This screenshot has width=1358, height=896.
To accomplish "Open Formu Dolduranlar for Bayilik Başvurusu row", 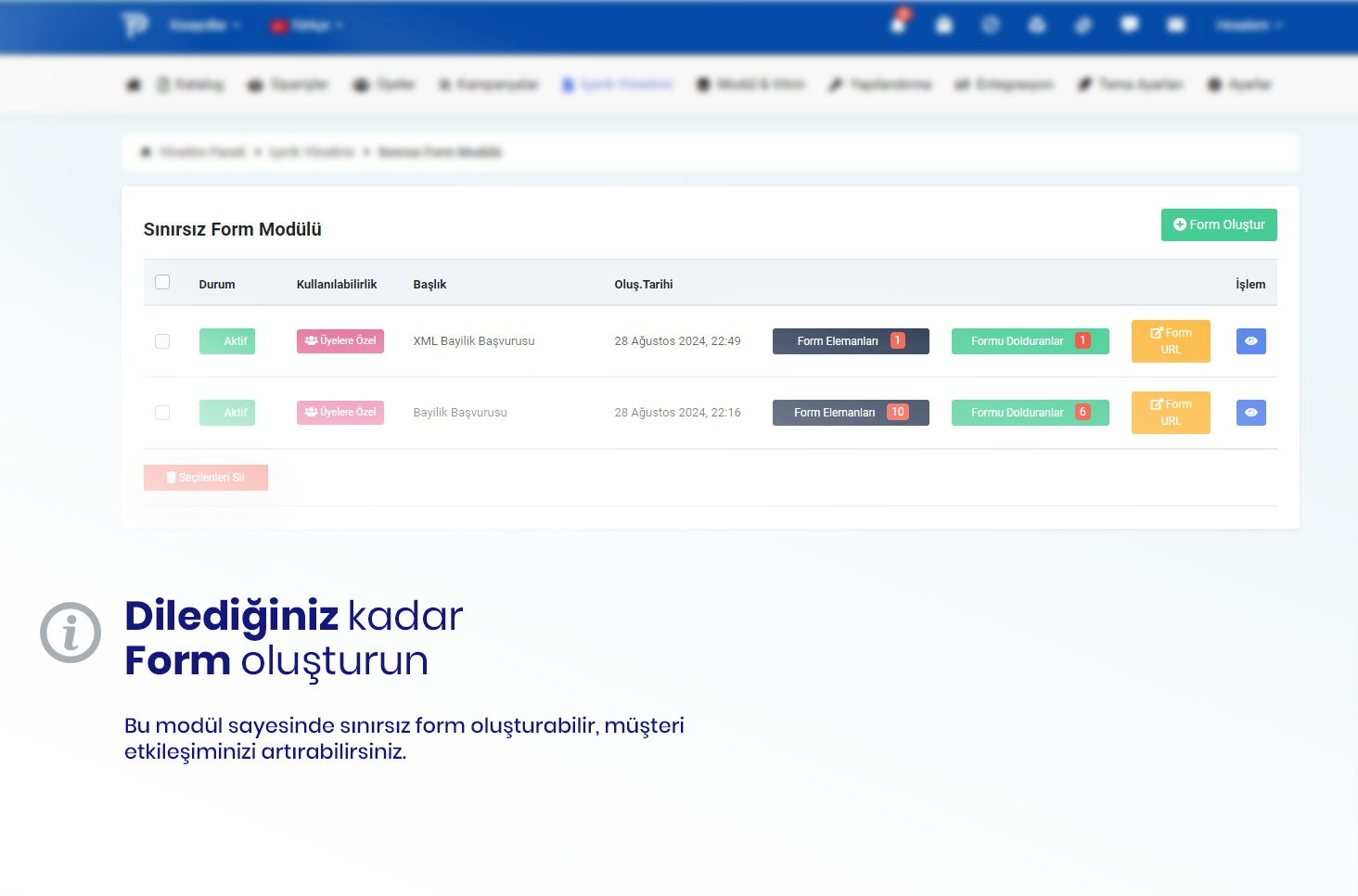I will click(1030, 413).
